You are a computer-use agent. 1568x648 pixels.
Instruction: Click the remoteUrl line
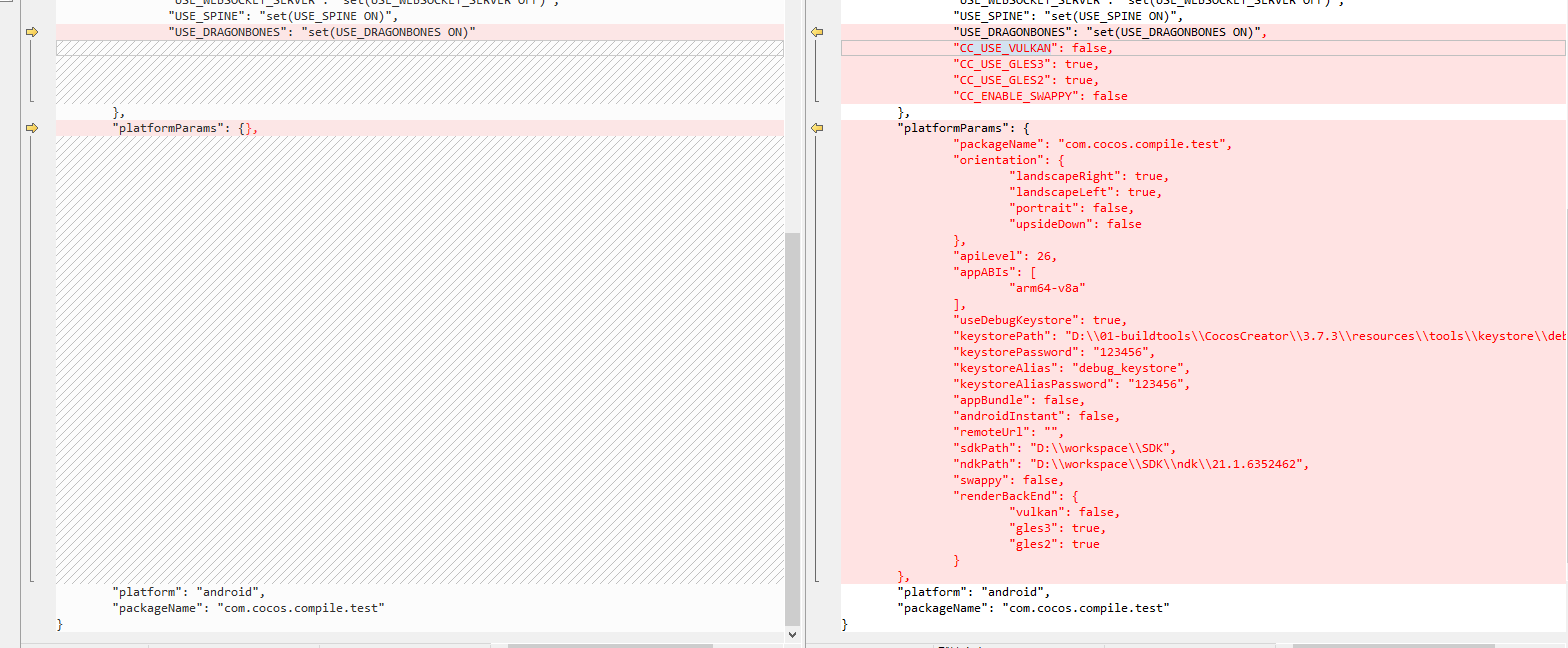(1009, 432)
